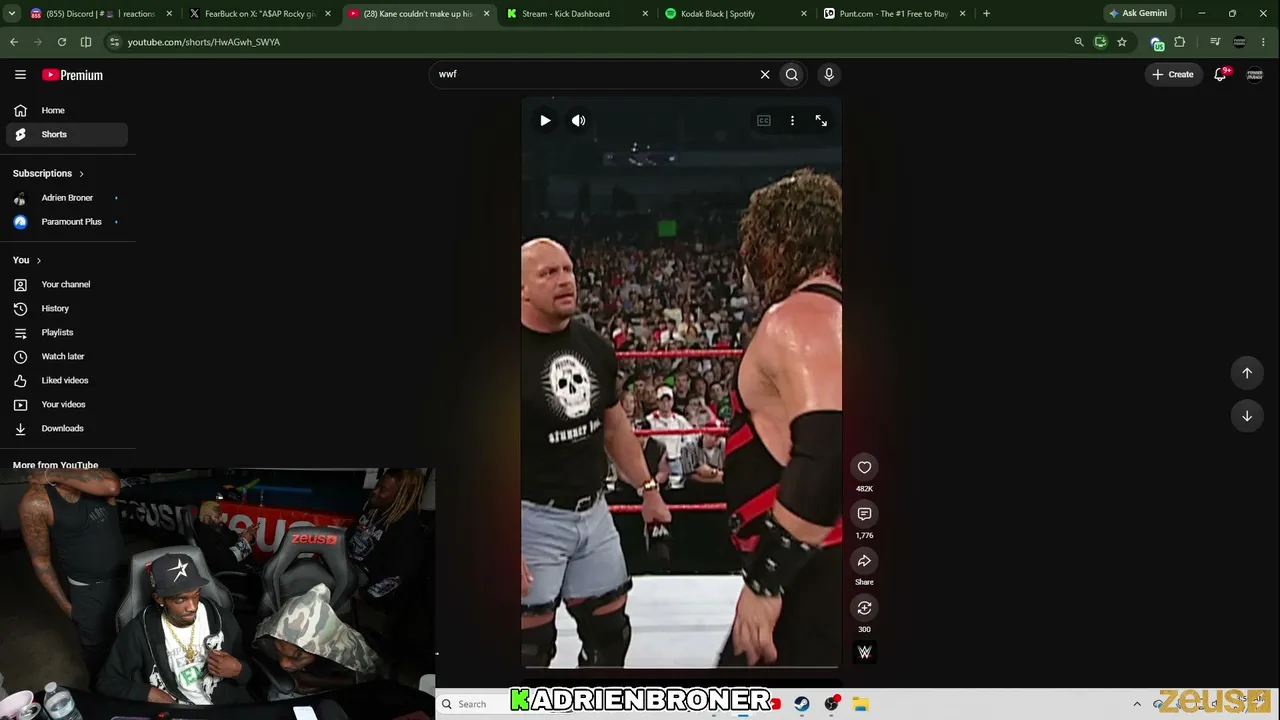
Task: Open OBS Studio from the taskbar
Action: tap(831, 704)
